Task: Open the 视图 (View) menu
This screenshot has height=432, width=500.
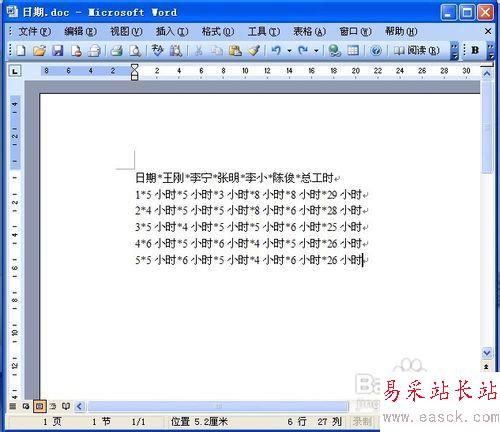Action: [126, 31]
